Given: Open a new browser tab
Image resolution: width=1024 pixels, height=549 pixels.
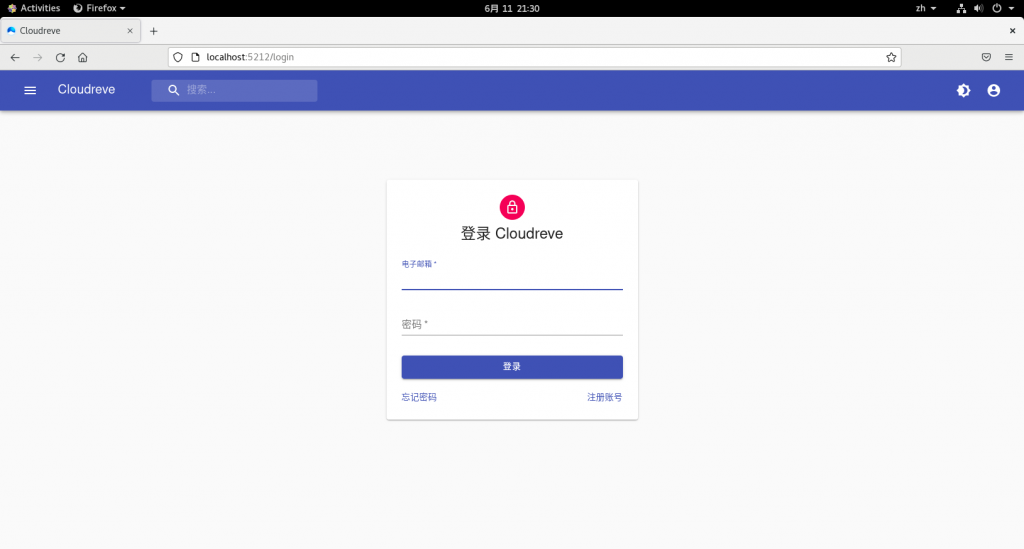Looking at the screenshot, I should (153, 31).
